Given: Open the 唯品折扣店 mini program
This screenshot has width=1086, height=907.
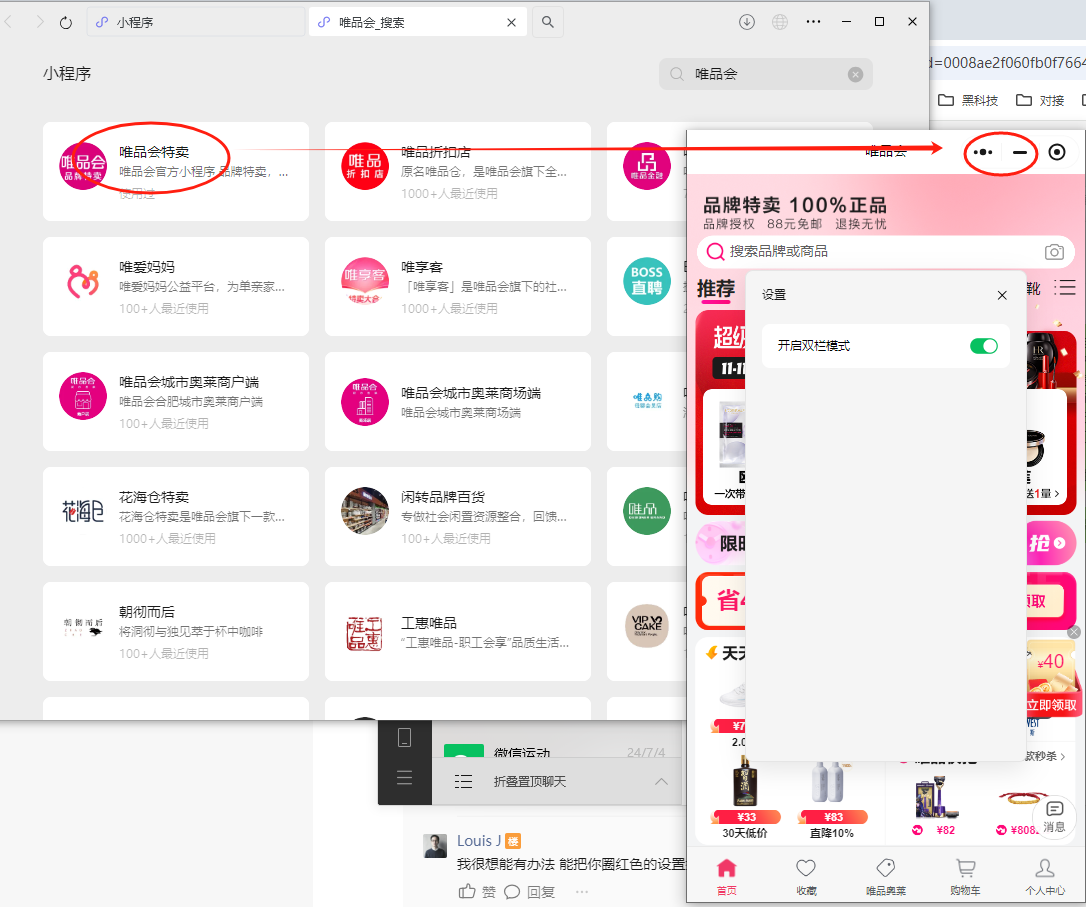Looking at the screenshot, I should 458,171.
